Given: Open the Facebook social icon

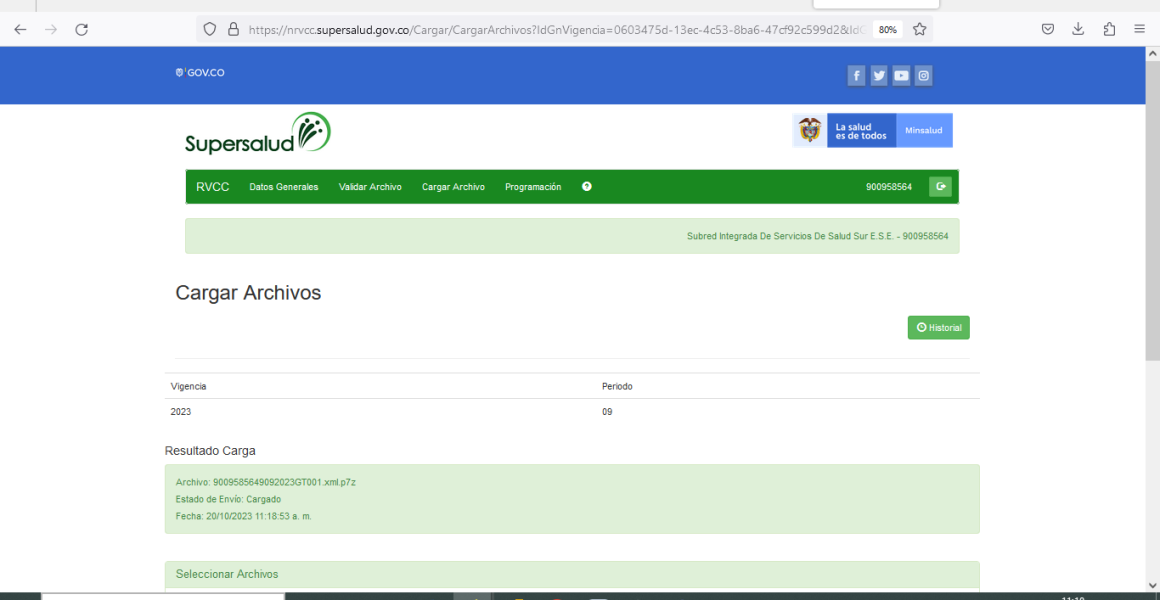Looking at the screenshot, I should pyautogui.click(x=856, y=75).
